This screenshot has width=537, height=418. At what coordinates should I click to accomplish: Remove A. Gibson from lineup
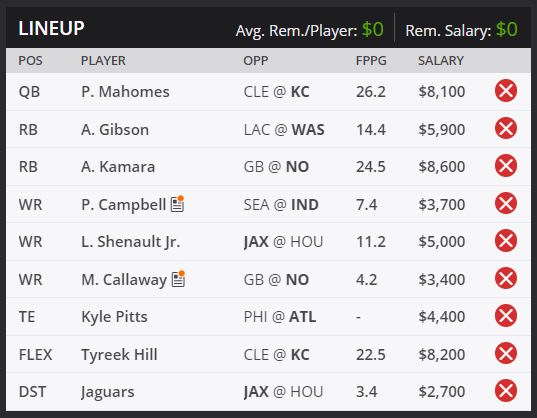click(506, 128)
